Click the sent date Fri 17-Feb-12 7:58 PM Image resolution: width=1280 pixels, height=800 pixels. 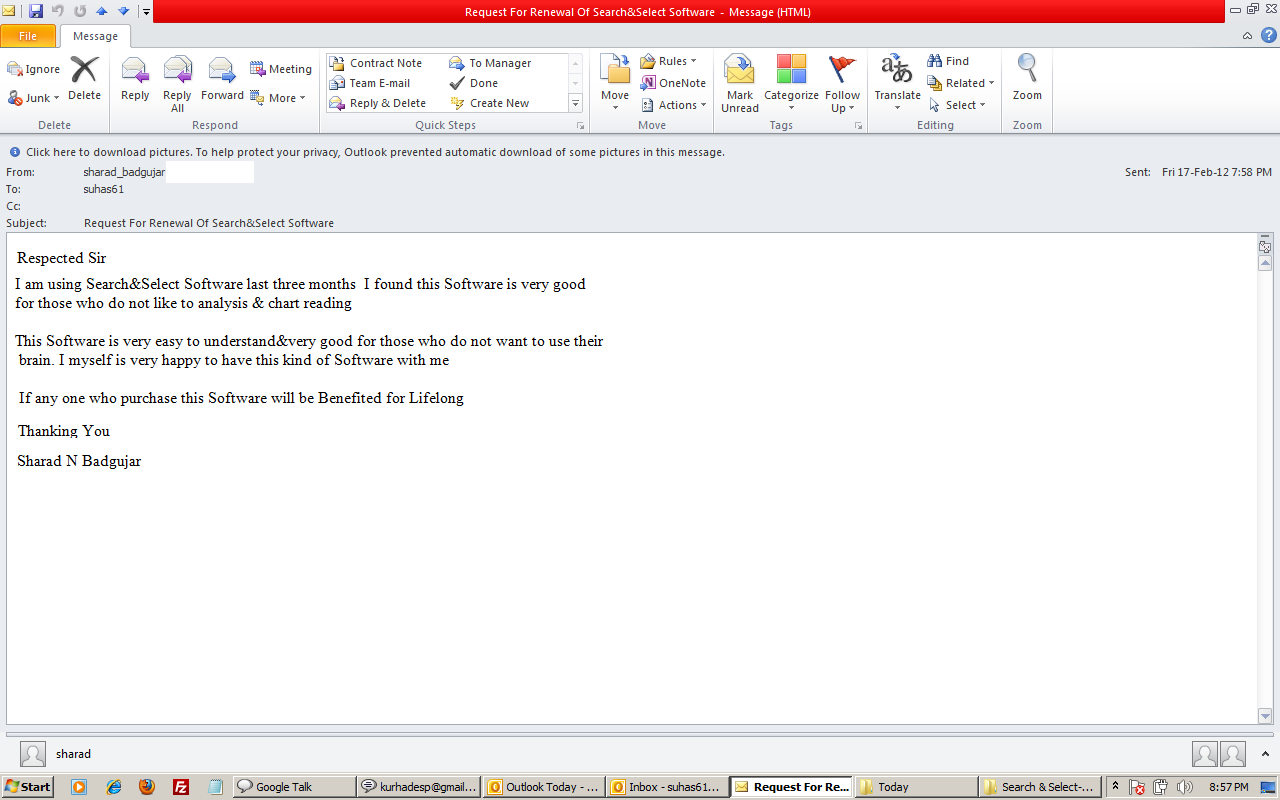pyautogui.click(x=1217, y=173)
